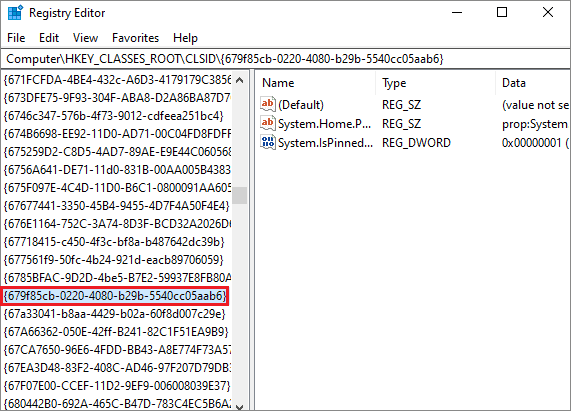Select the System.Home.P... string value icon
The image size is (571, 411).
[x=268, y=123]
